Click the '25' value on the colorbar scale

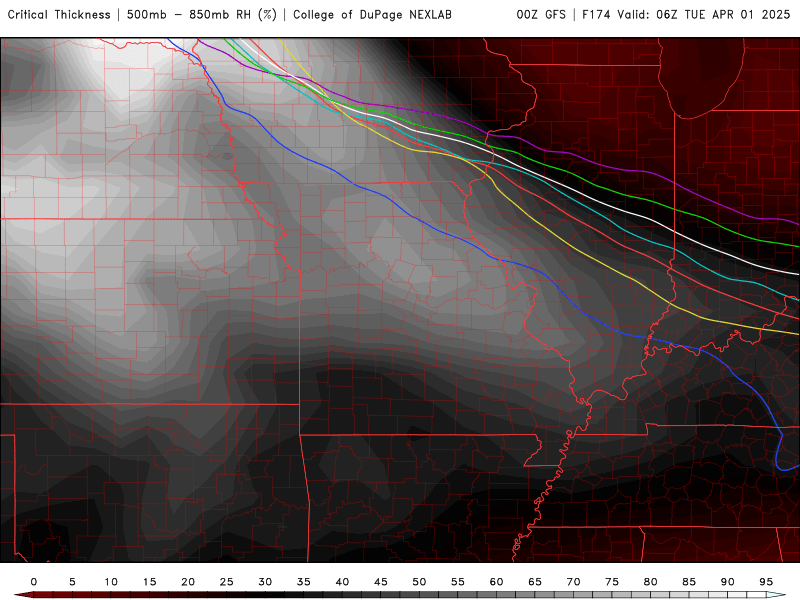pyautogui.click(x=227, y=582)
